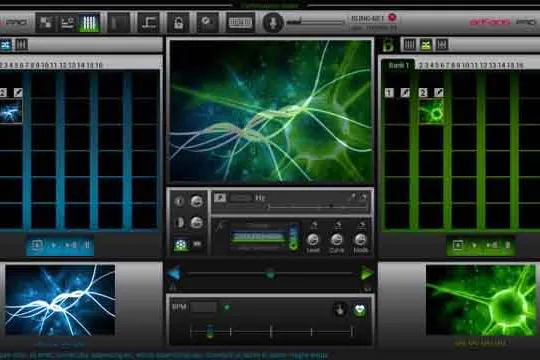Adjust the Mode knob

point(361,240)
